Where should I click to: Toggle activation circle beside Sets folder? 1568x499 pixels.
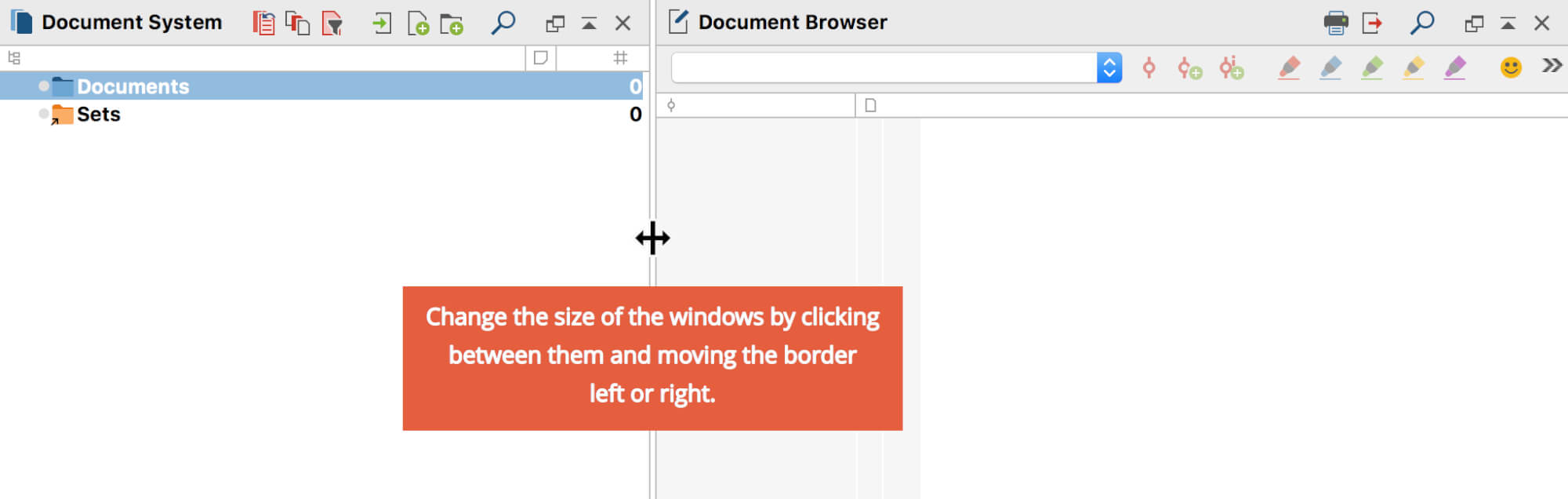click(44, 114)
